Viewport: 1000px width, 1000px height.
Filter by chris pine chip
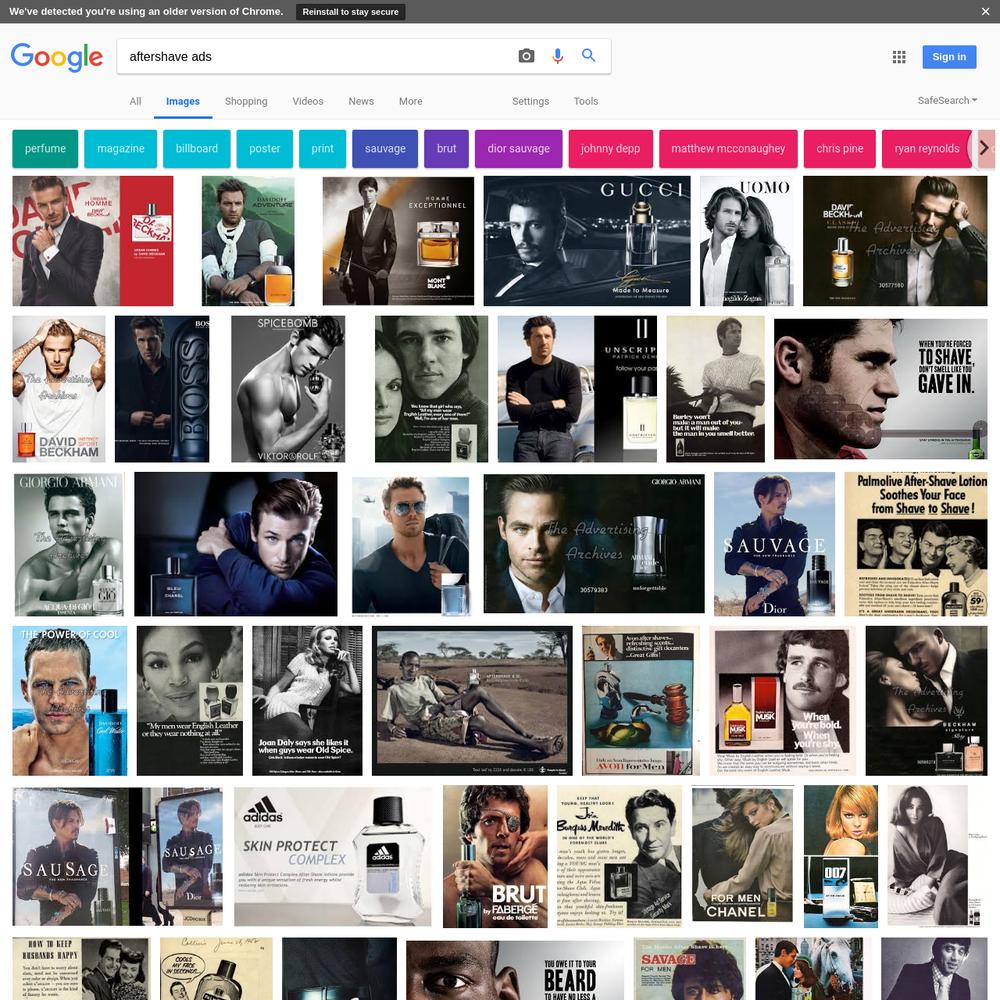(840, 149)
